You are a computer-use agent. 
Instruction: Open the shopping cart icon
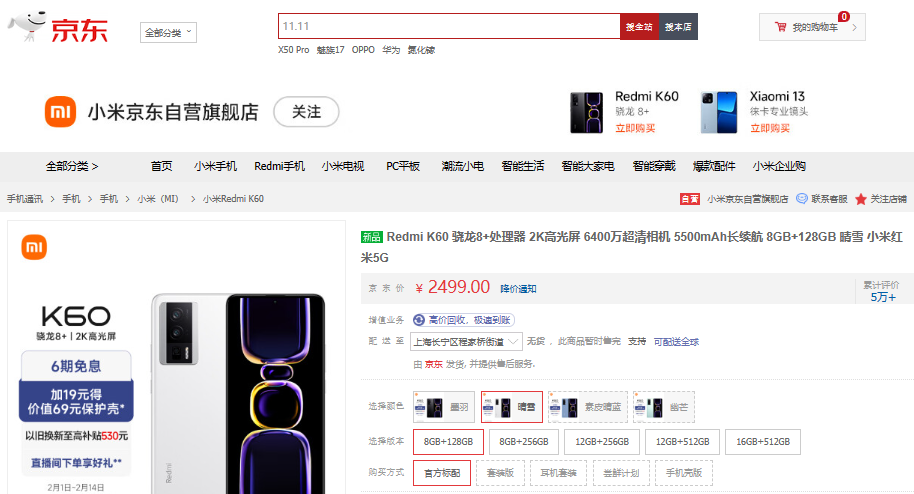pyautogui.click(x=781, y=27)
